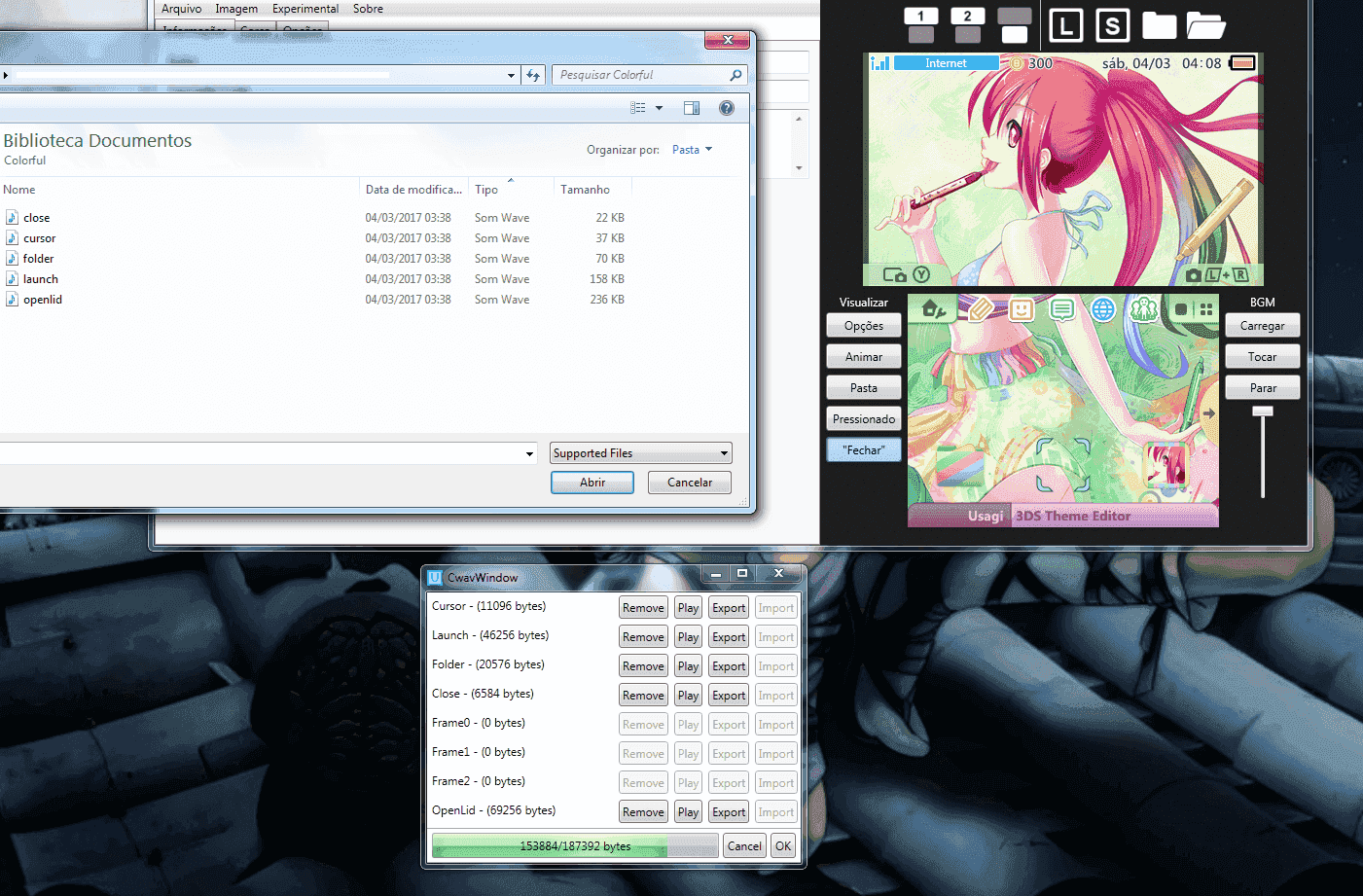Click Carregar under BGM
Viewport: 1363px width, 896px height.
pos(1263,326)
